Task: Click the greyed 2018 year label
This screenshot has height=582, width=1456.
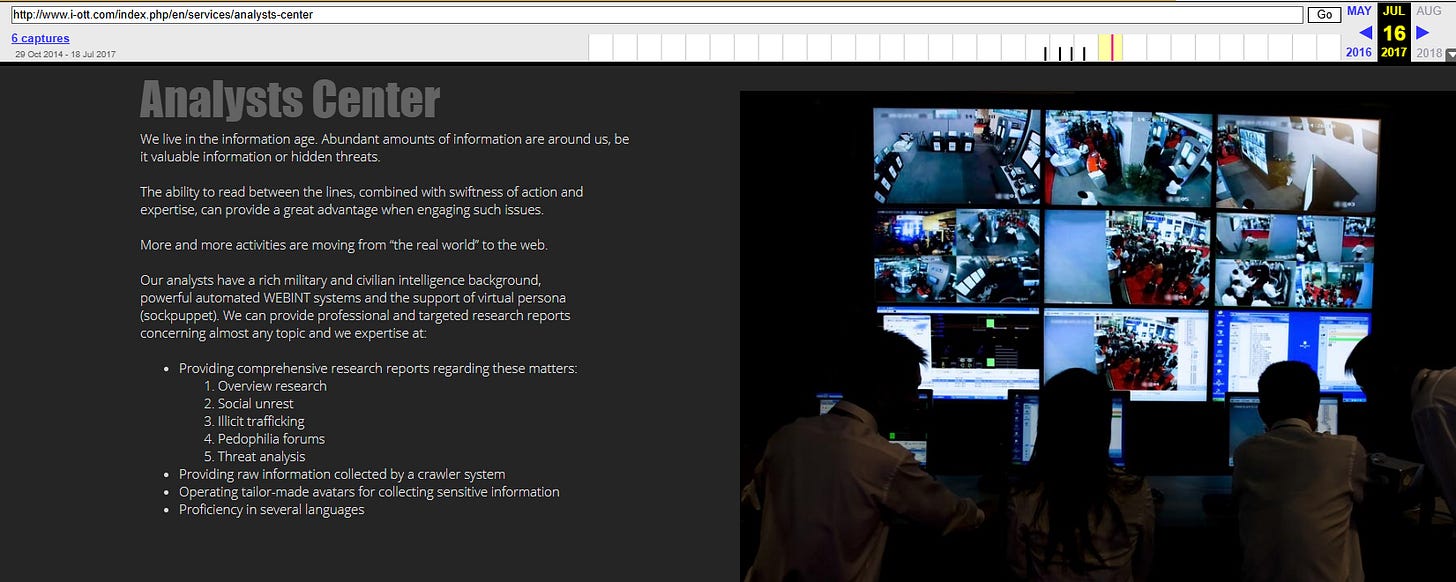Action: (1429, 52)
